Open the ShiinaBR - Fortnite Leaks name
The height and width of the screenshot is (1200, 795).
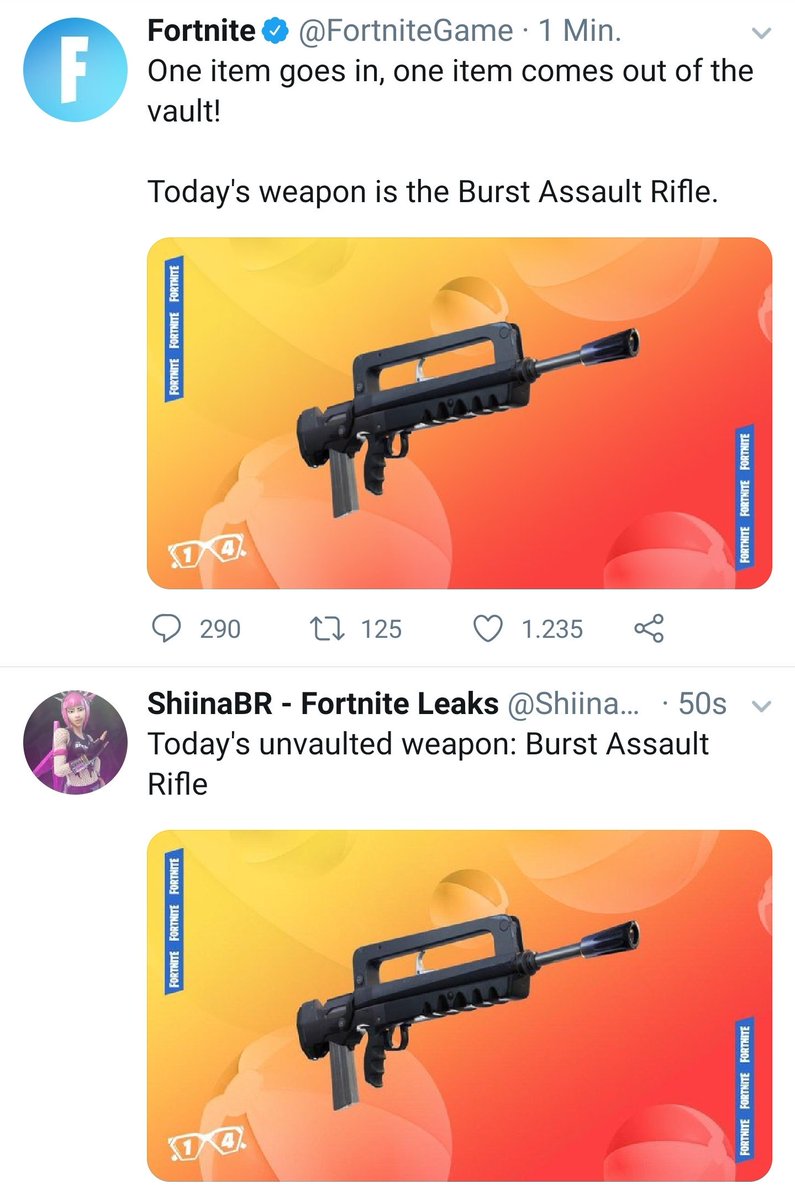click(x=323, y=704)
